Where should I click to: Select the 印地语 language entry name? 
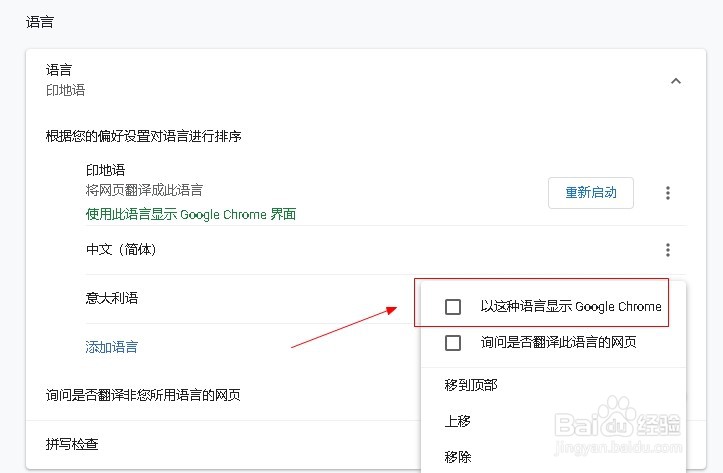coord(105,170)
